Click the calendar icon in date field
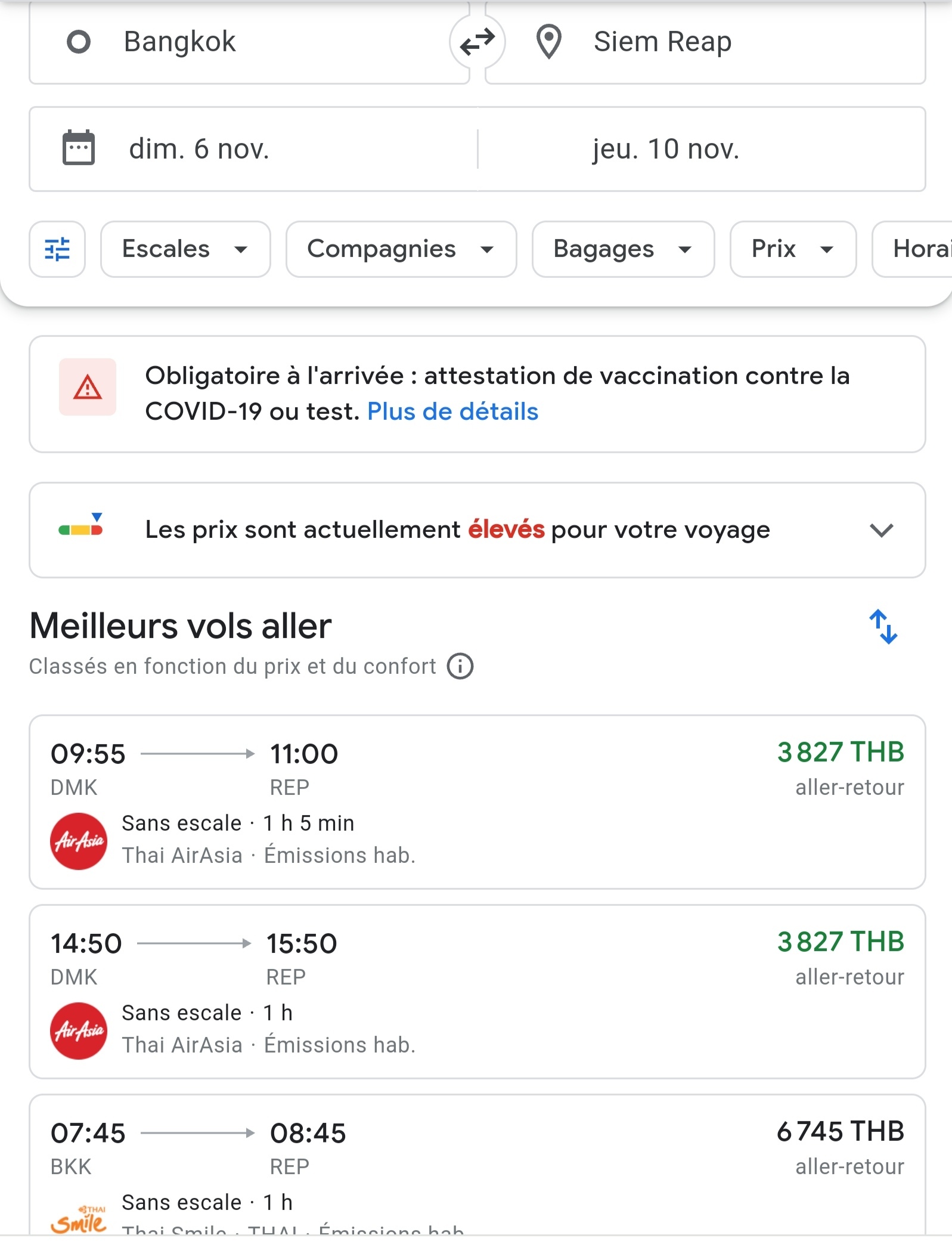The width and height of the screenshot is (952, 1241). pos(79,148)
